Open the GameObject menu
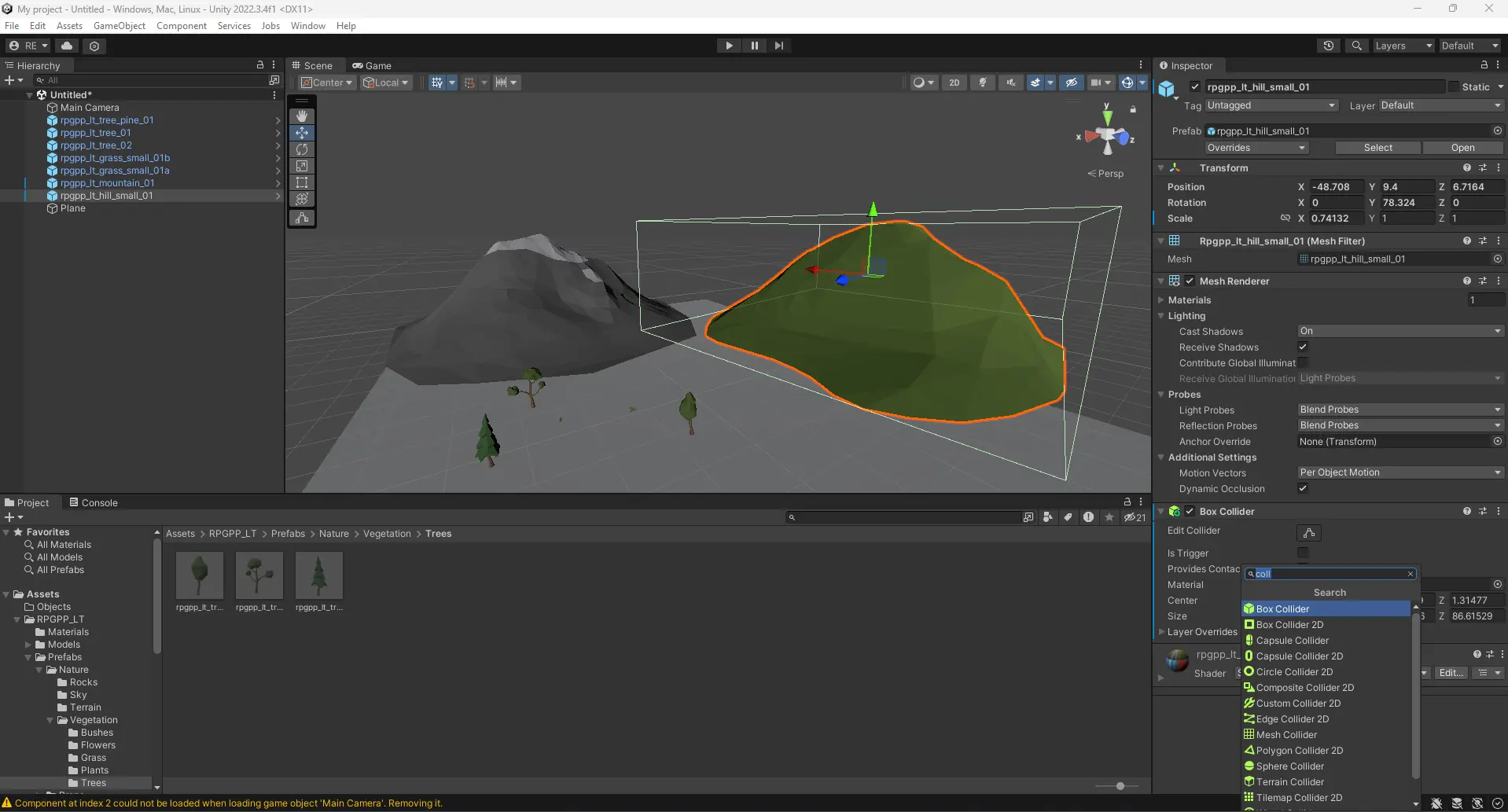Screen dimensions: 1508x812 [120, 26]
